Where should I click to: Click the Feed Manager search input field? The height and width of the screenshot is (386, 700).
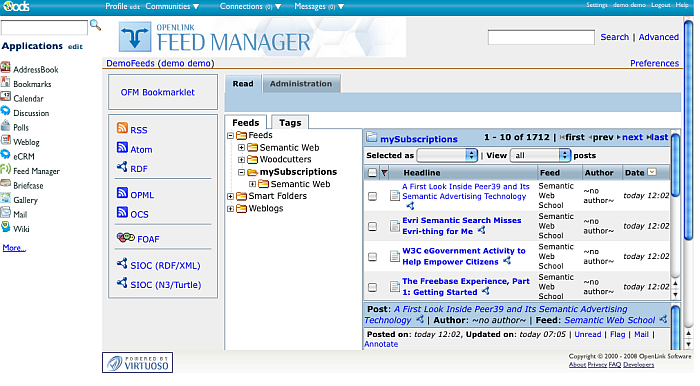pyautogui.click(x=541, y=37)
